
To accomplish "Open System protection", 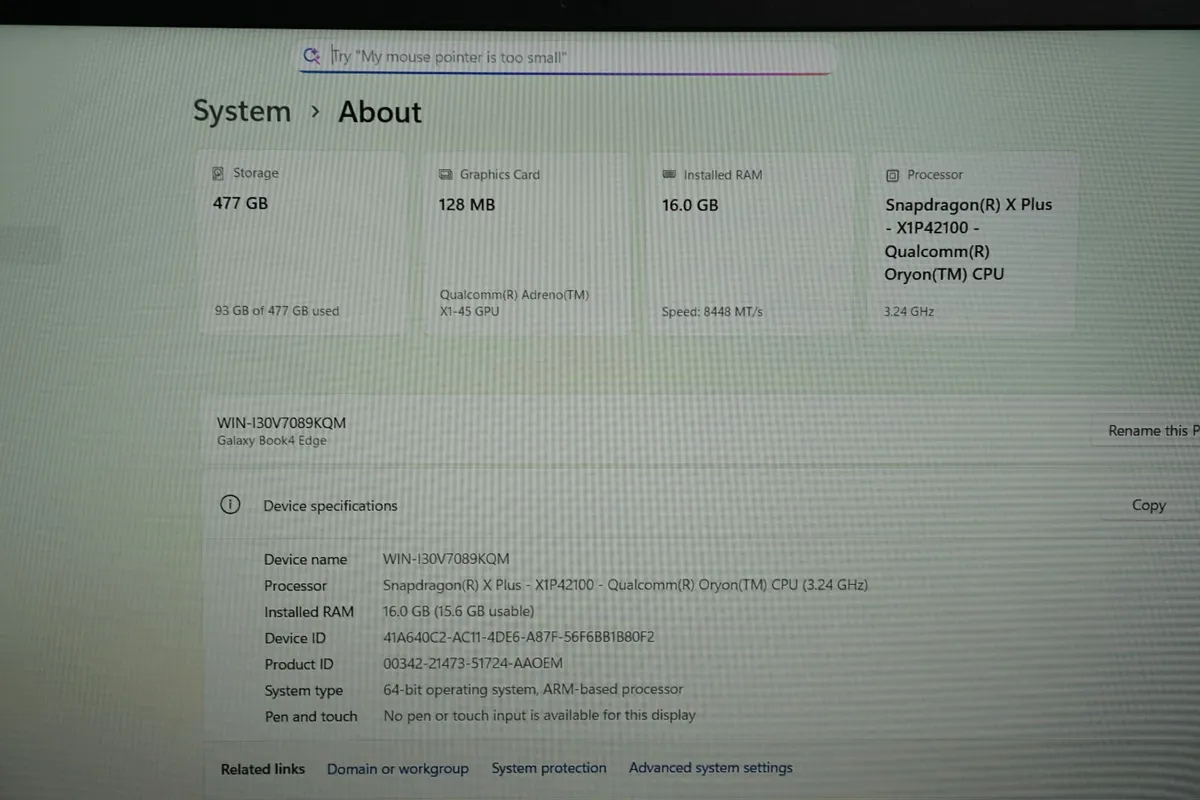I will 549,768.
